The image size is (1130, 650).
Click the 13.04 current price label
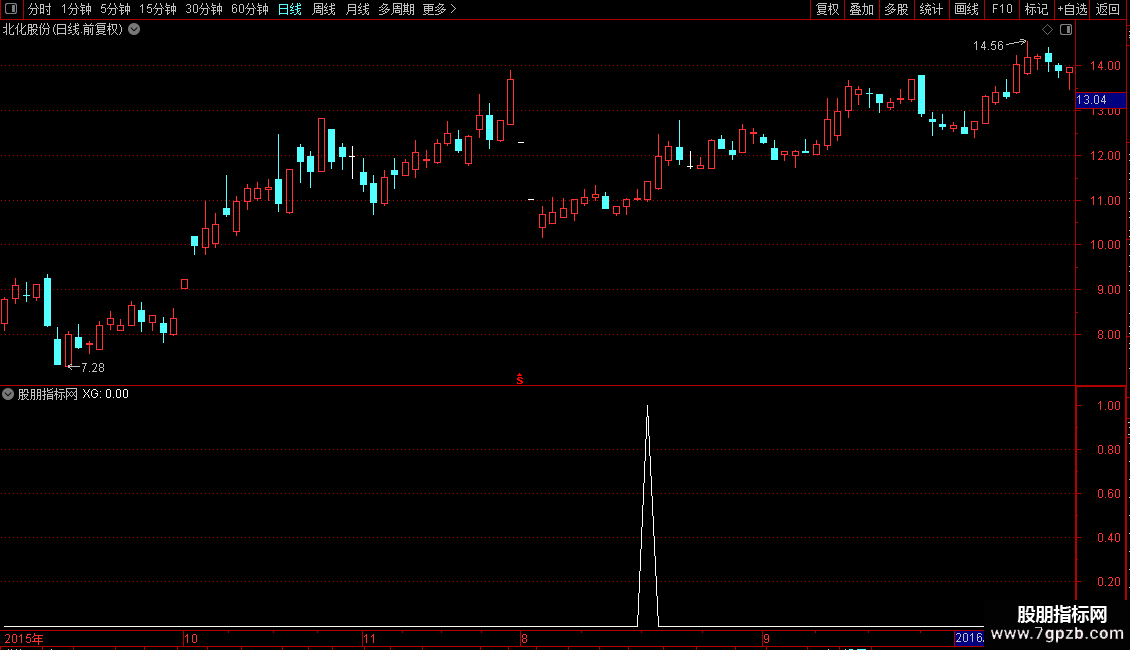[x=1100, y=100]
